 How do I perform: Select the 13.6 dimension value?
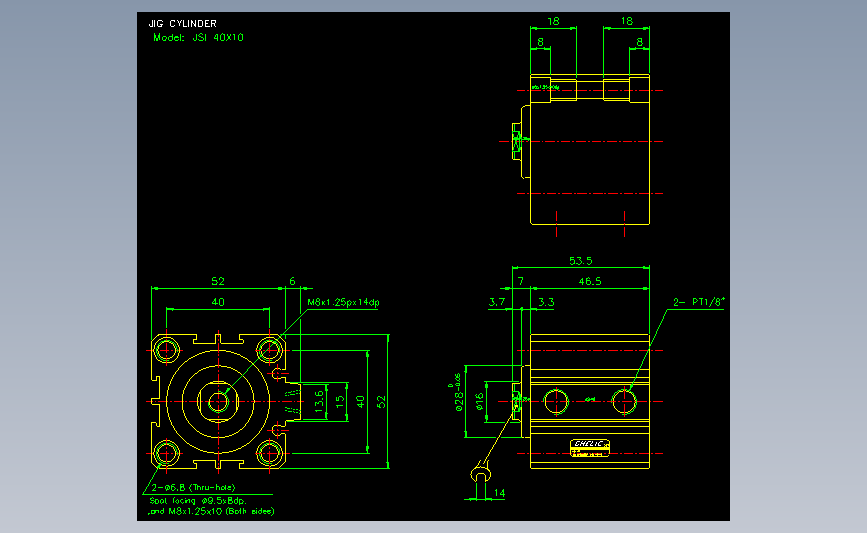[x=319, y=401]
